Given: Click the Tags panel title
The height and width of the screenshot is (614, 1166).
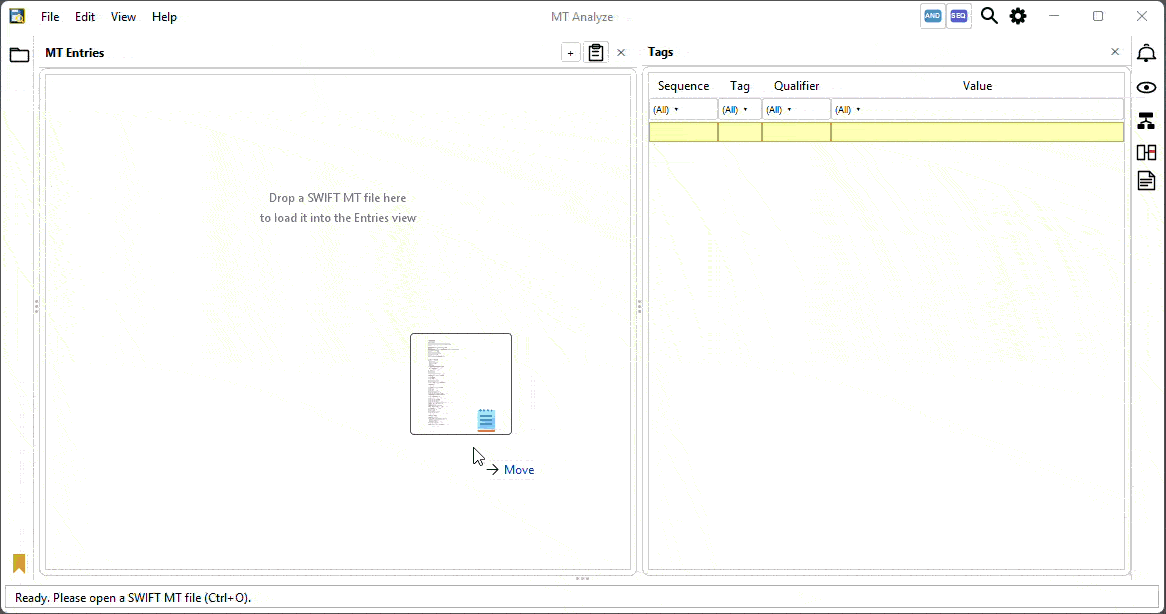Looking at the screenshot, I should (x=660, y=52).
